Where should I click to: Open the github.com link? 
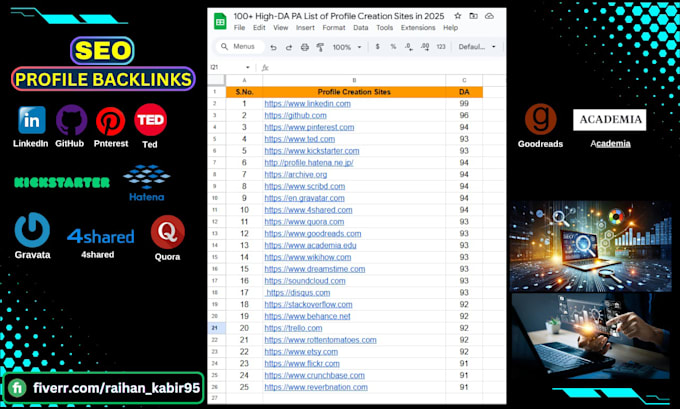click(x=295, y=115)
